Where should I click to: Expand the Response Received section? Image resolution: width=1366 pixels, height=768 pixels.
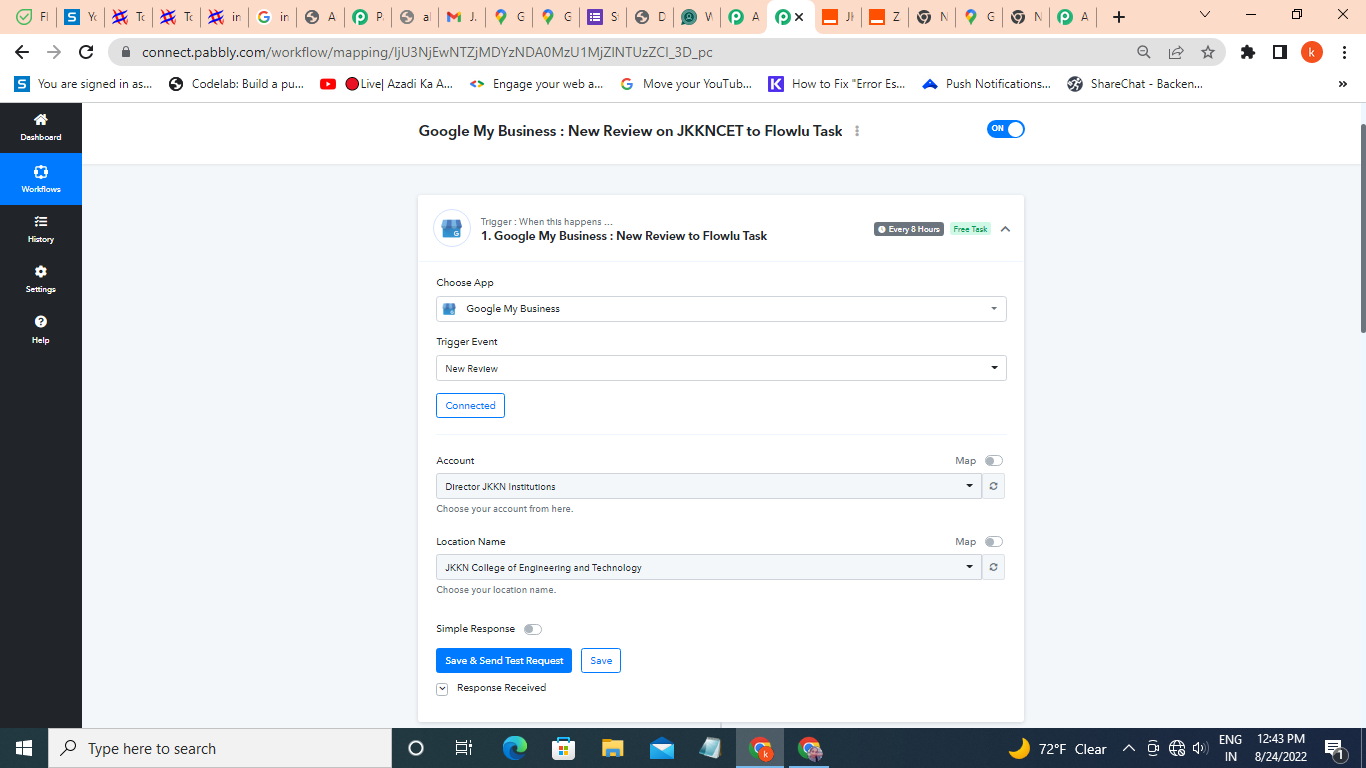(x=442, y=689)
